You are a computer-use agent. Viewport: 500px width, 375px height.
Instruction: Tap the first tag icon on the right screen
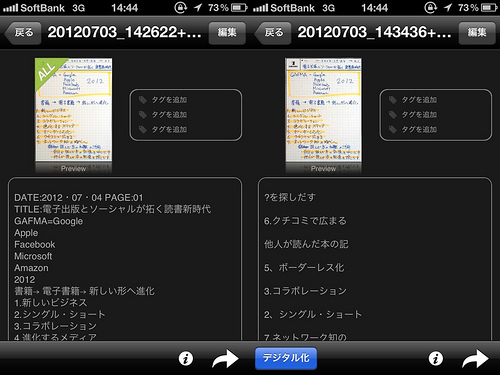point(393,100)
